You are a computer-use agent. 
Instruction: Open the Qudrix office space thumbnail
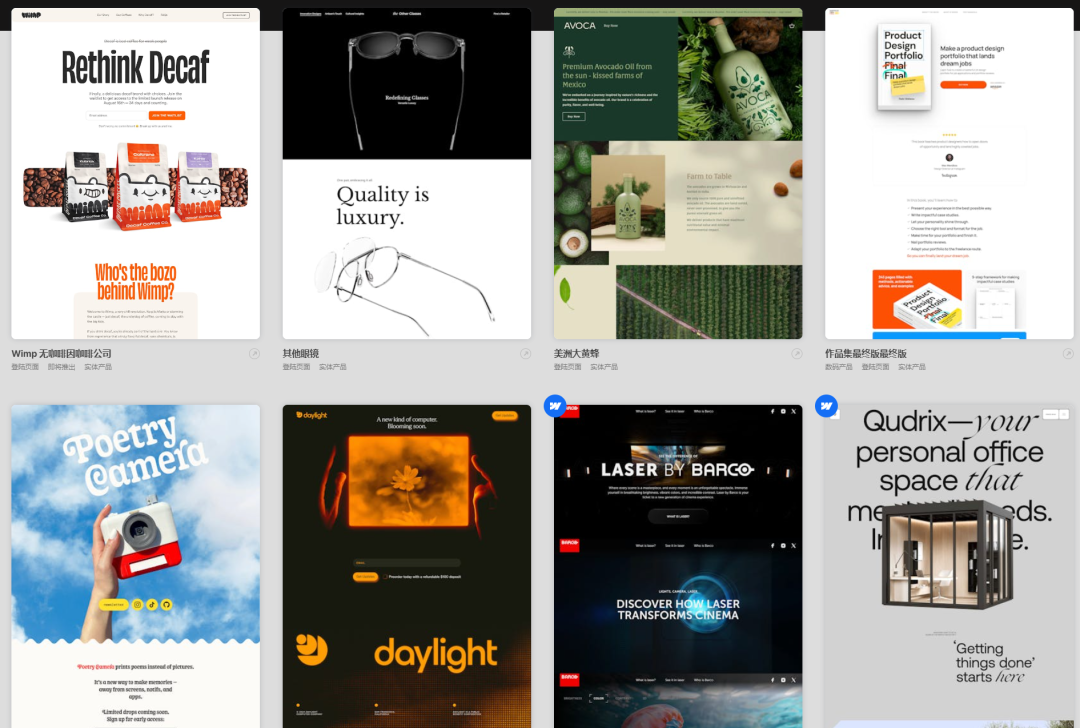click(950, 566)
